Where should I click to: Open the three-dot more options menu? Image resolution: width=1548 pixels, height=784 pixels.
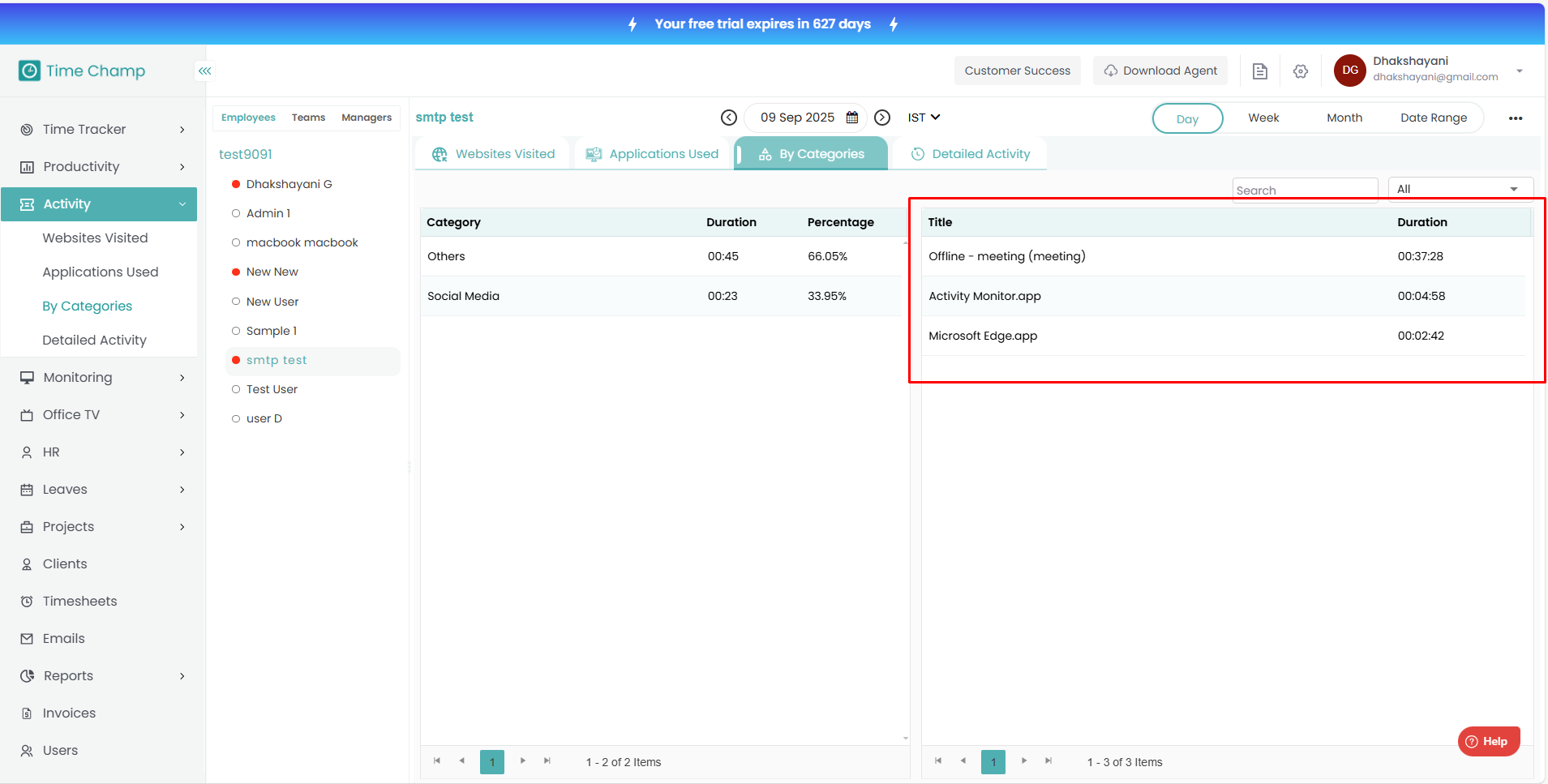1515,118
